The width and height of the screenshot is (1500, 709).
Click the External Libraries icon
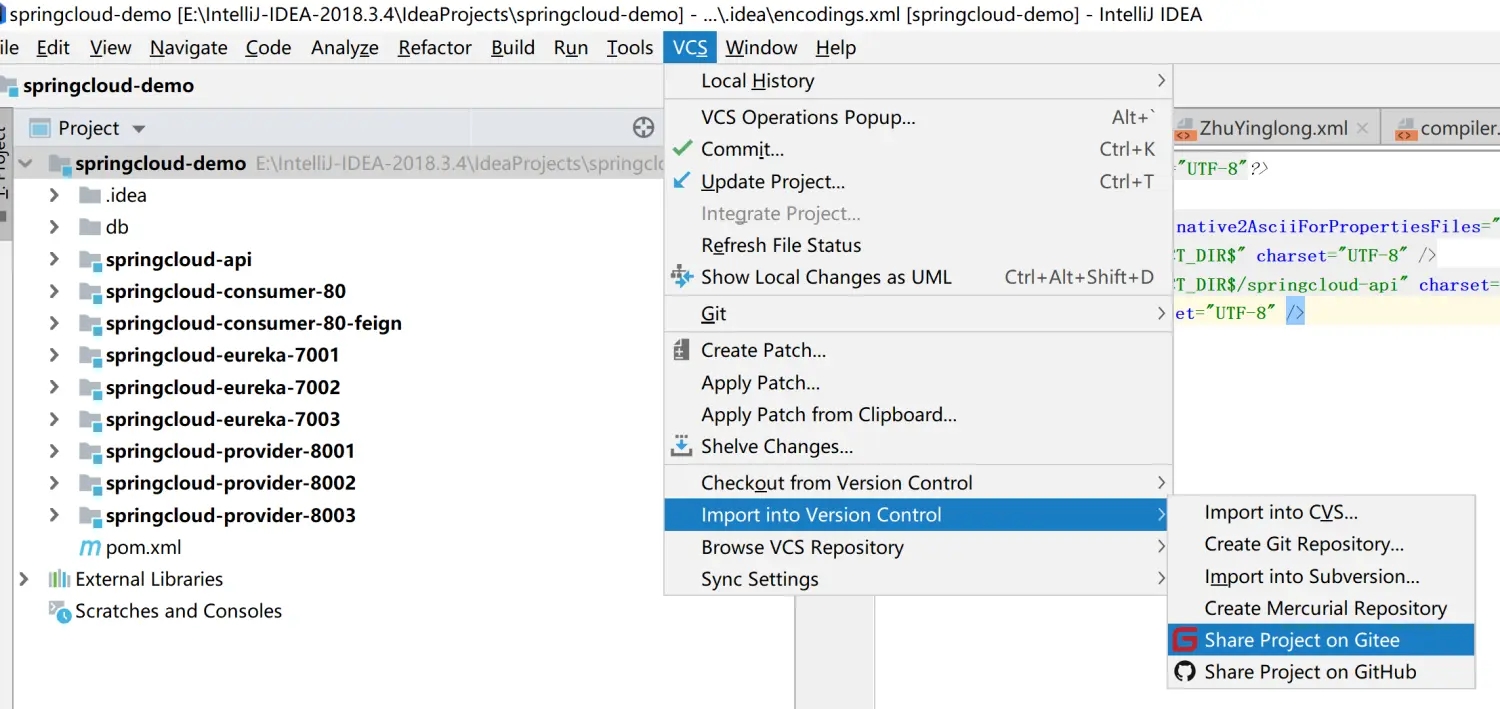[59, 579]
